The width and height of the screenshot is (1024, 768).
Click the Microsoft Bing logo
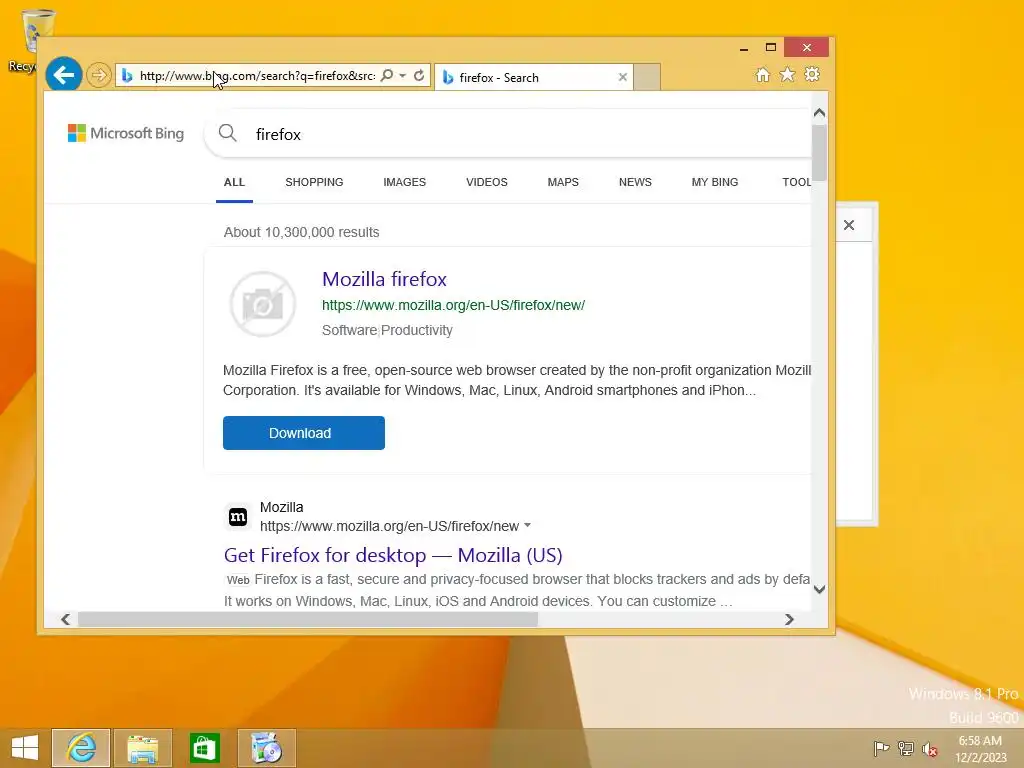point(125,133)
